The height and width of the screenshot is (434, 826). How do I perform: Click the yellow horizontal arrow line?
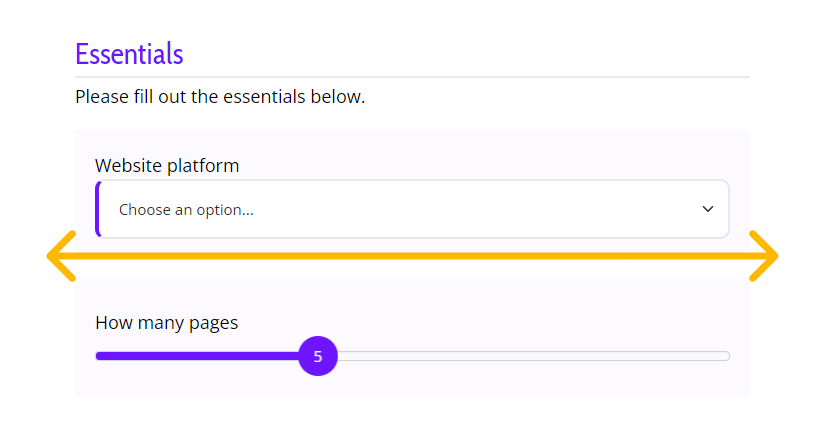click(x=412, y=256)
